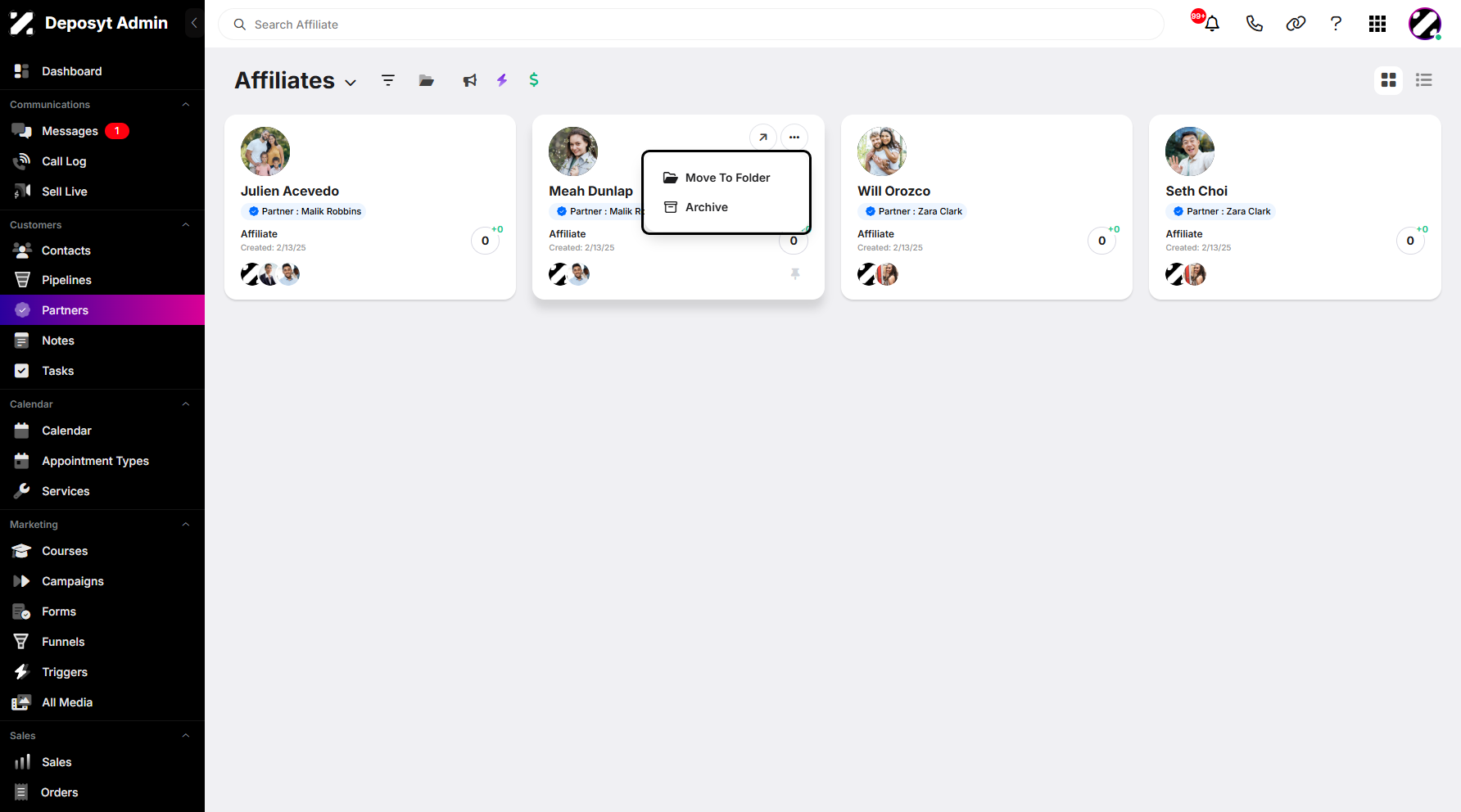Collapse the Customers section
Image resolution: width=1461 pixels, height=812 pixels.
point(186,225)
